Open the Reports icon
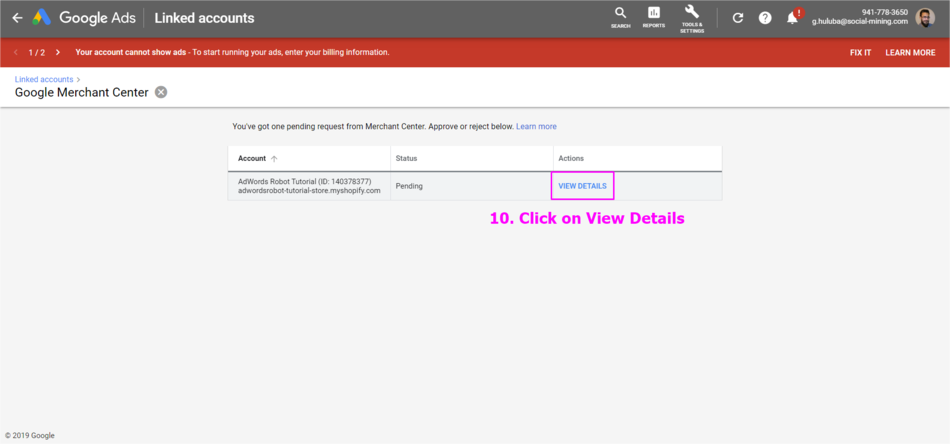The height and width of the screenshot is (444, 950). pos(654,18)
